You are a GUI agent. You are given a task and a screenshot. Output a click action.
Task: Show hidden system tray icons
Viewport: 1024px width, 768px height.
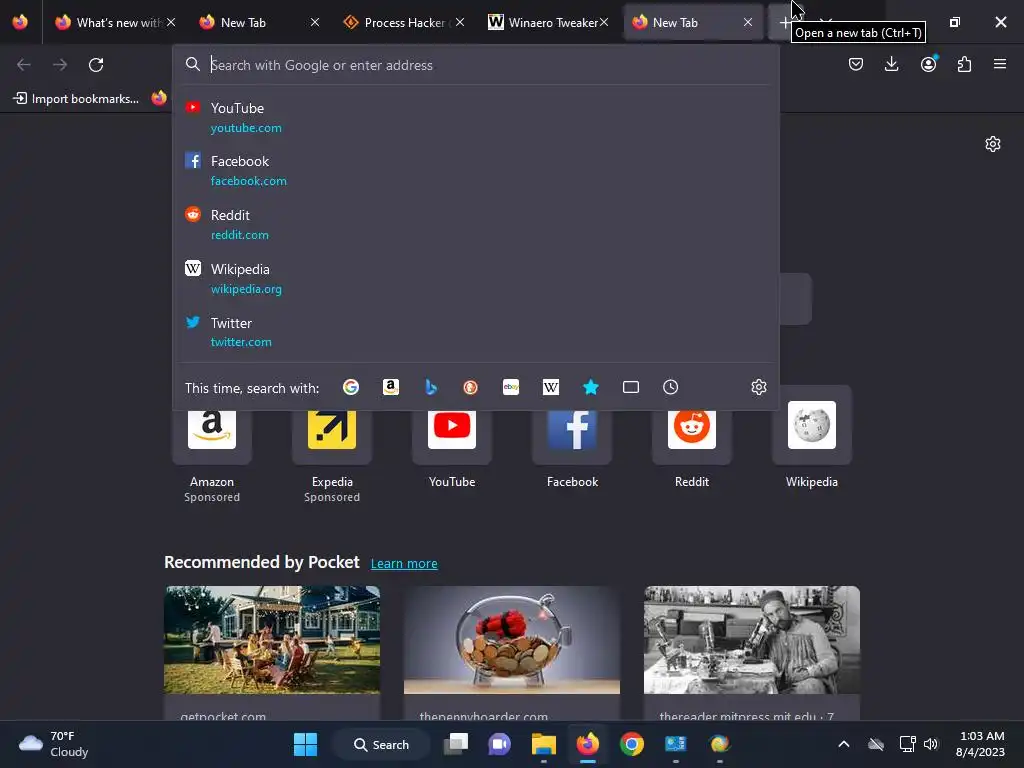(x=844, y=744)
